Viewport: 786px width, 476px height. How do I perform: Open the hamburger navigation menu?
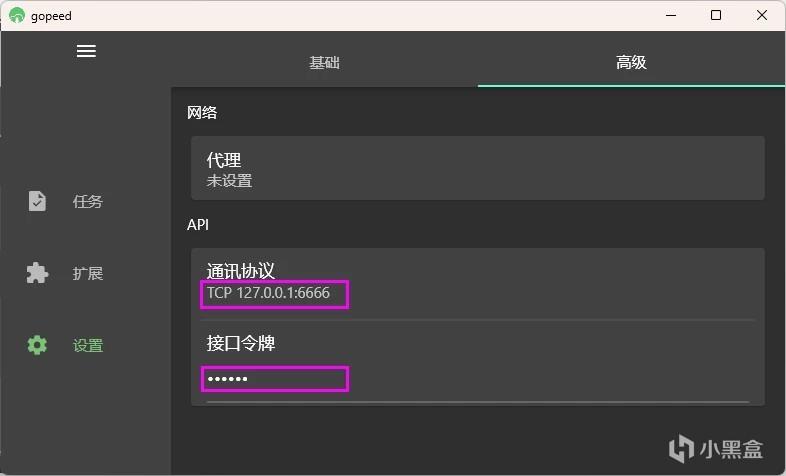[86, 51]
